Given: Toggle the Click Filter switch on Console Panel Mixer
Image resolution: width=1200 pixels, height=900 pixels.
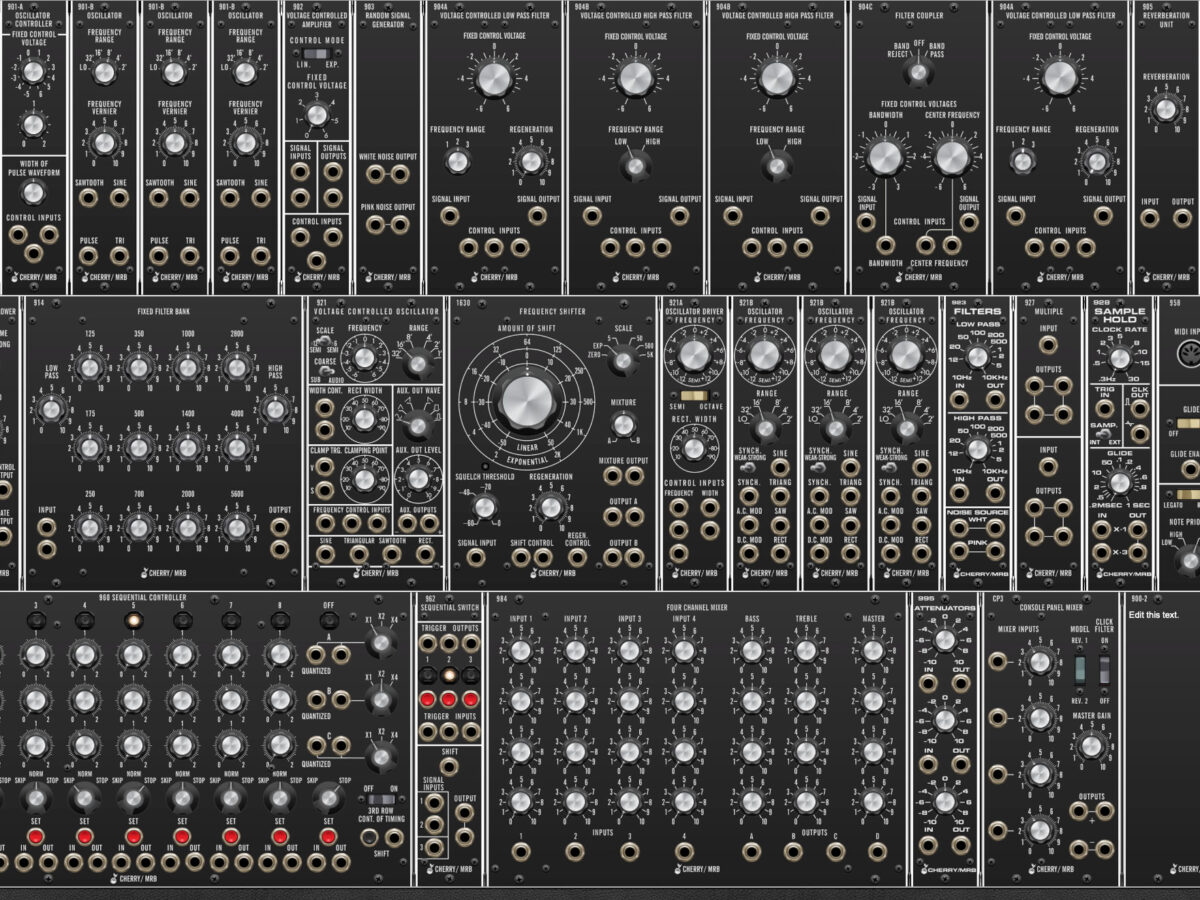Looking at the screenshot, I should coord(1104,669).
